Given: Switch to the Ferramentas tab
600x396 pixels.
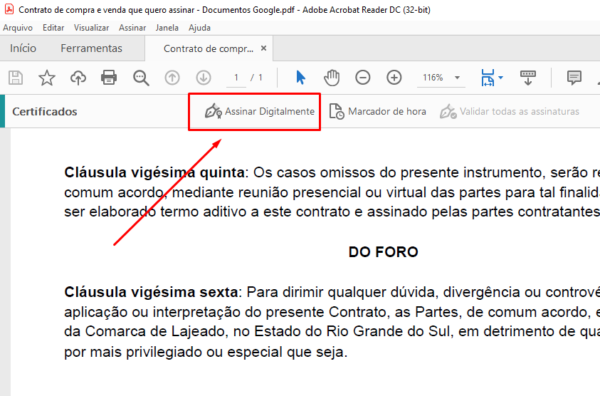Looking at the screenshot, I should (x=91, y=48).
